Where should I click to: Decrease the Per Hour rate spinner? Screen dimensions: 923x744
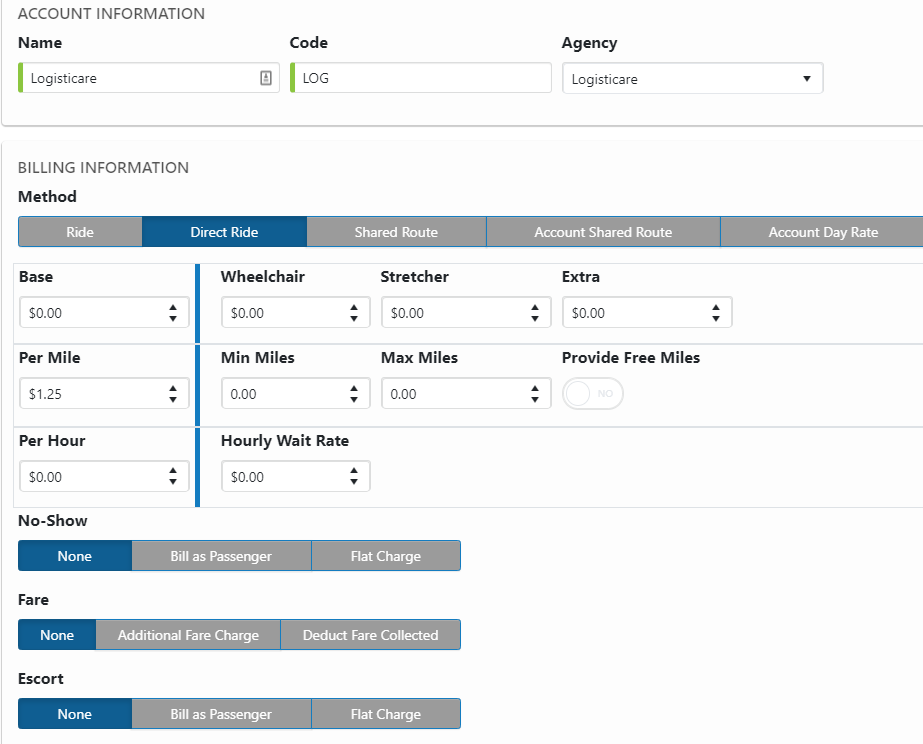(173, 483)
